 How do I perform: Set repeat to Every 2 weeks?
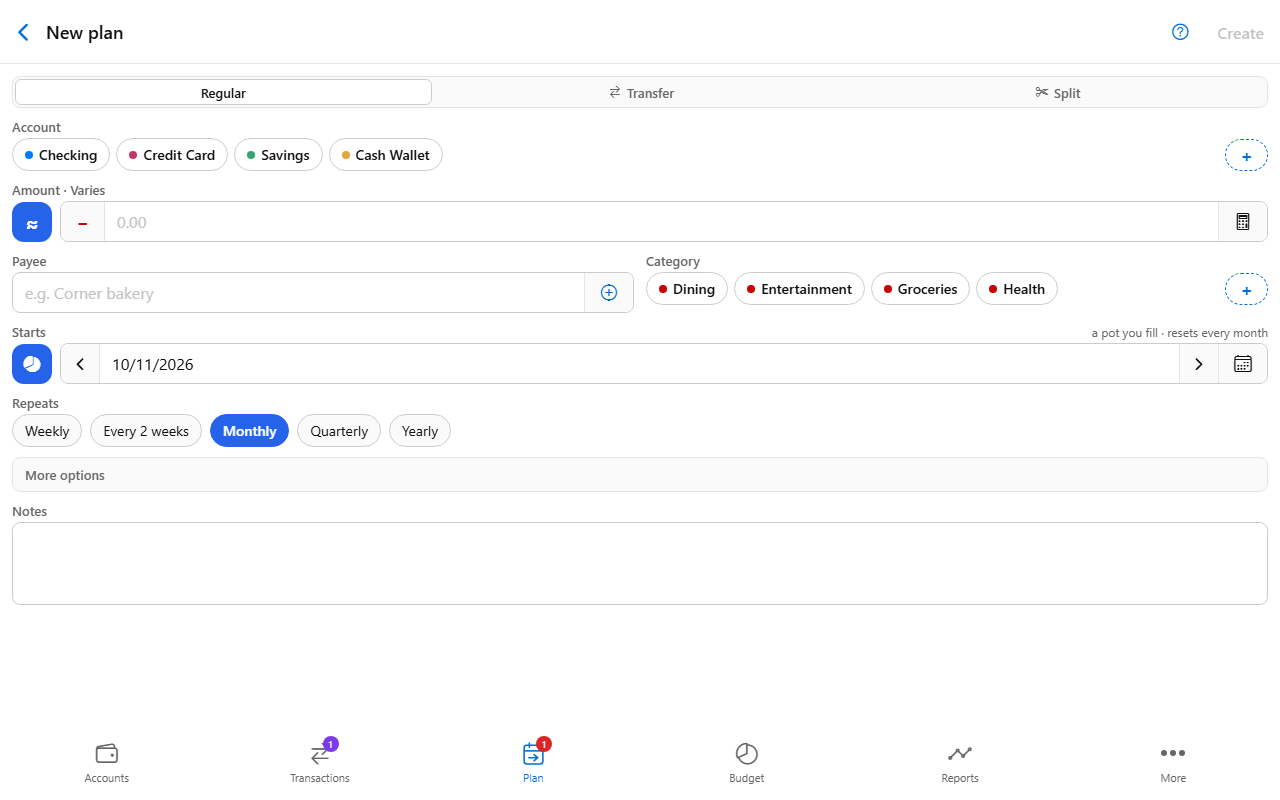146,431
